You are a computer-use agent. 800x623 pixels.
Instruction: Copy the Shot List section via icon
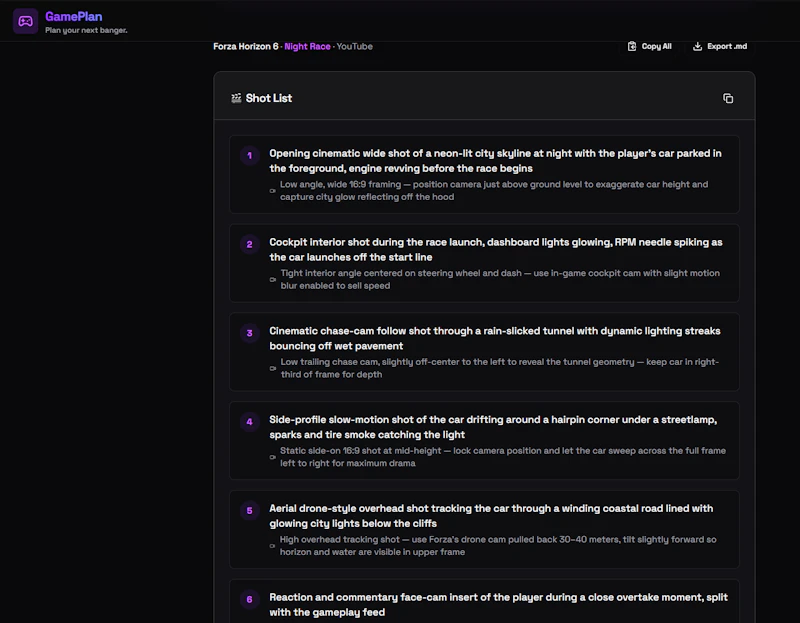click(x=728, y=98)
